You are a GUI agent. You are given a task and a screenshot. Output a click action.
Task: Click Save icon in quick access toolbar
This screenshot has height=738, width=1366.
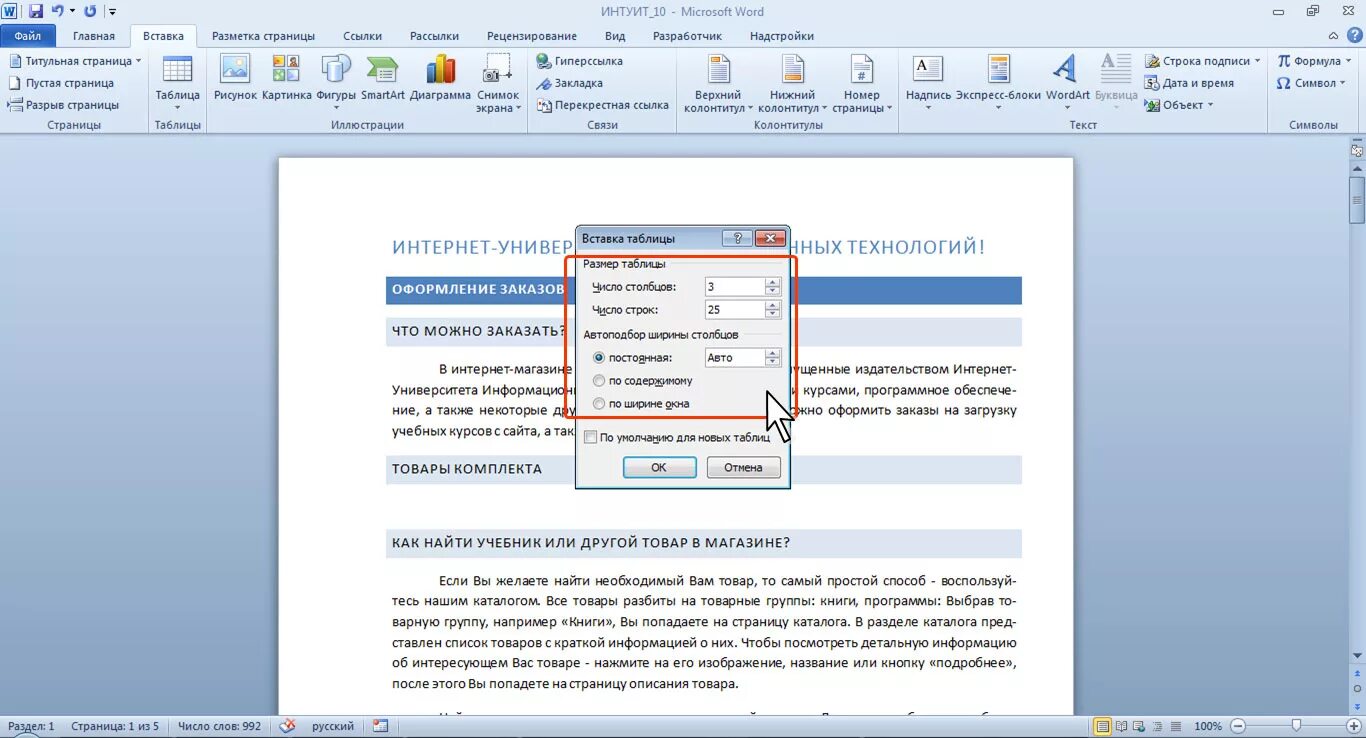(36, 11)
